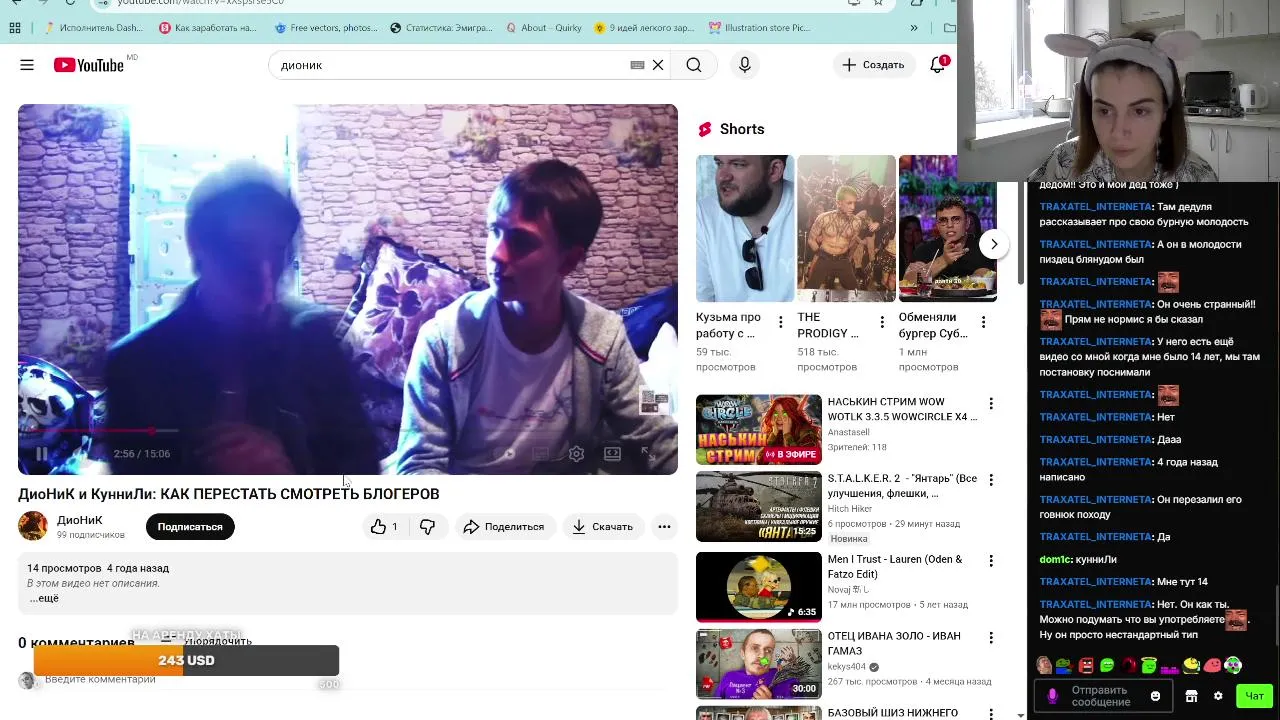Show hidden bookmarks with chevron
The height and width of the screenshot is (720, 1280).
point(913,28)
